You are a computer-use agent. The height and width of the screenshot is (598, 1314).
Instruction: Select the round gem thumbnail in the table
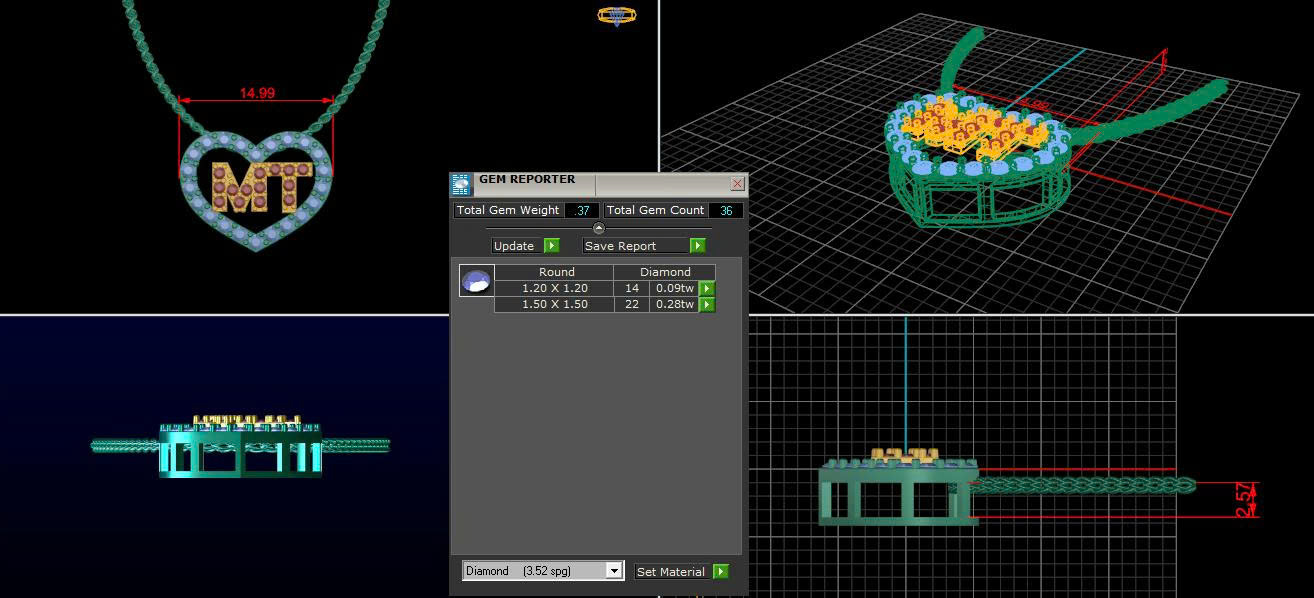pos(476,281)
